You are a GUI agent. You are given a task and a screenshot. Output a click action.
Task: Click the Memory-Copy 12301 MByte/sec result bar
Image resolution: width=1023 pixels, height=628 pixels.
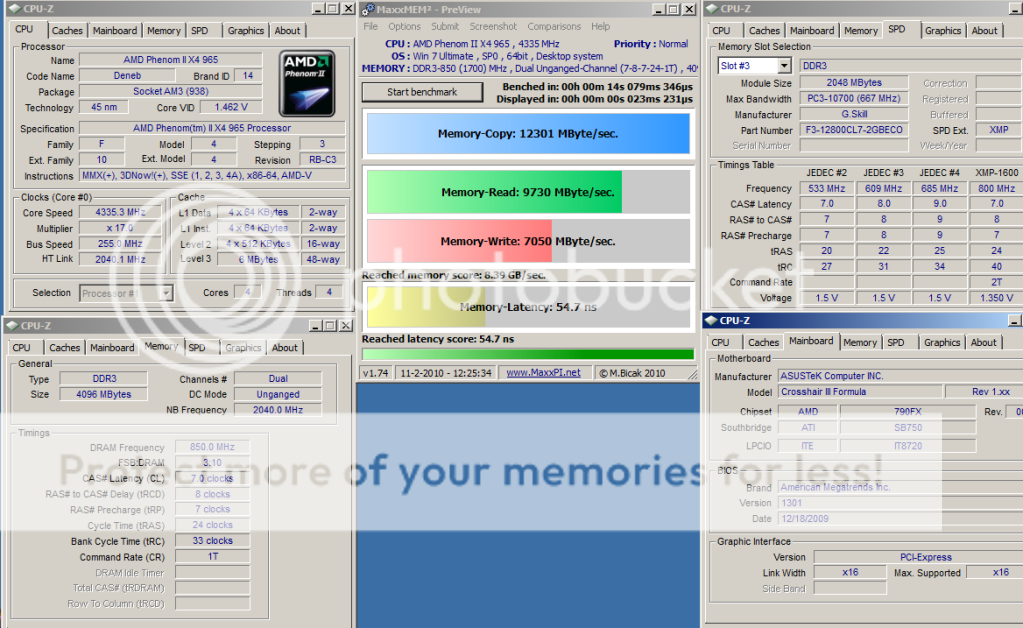528,134
